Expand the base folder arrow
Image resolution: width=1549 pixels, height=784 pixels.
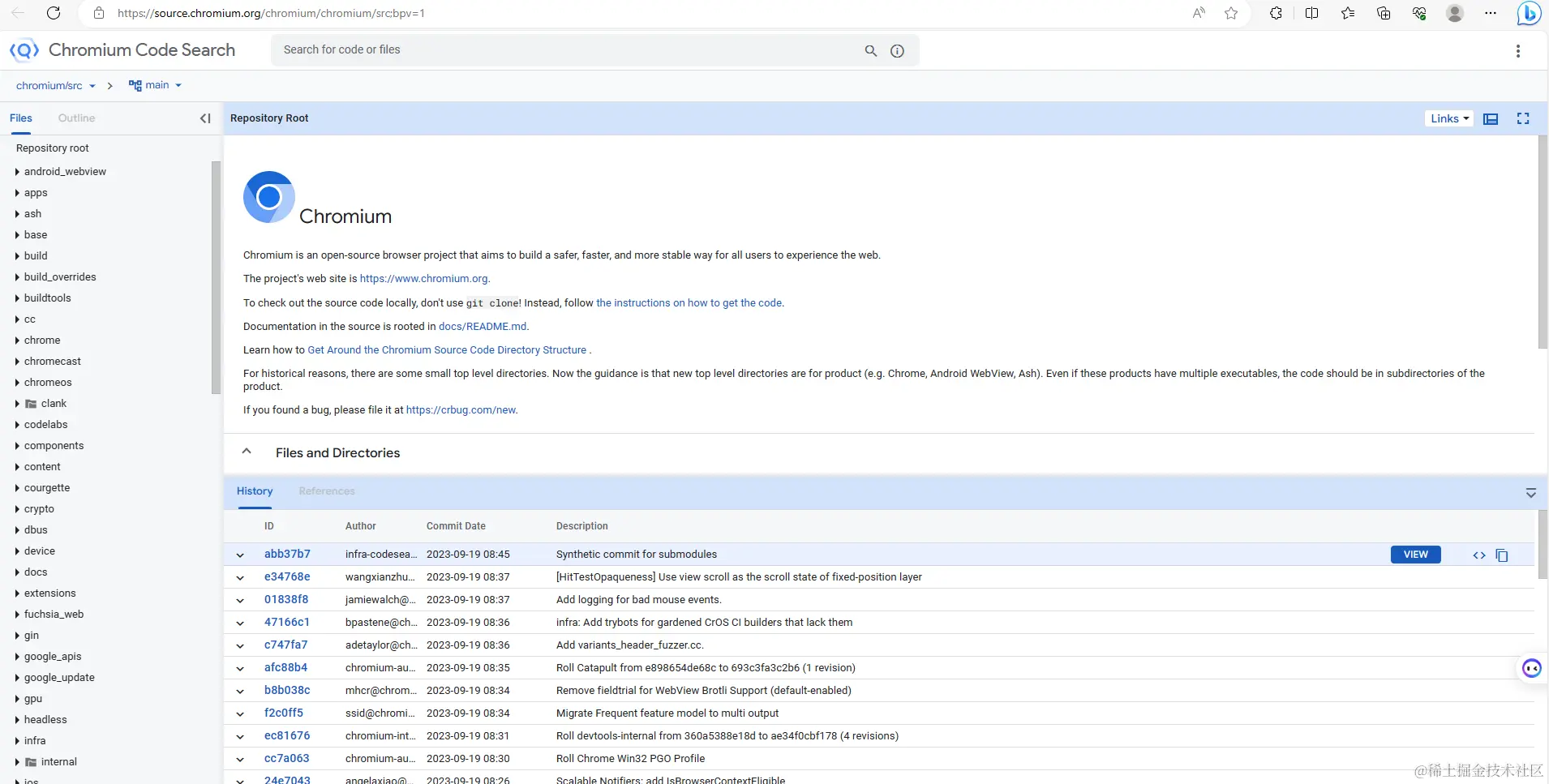(17, 235)
